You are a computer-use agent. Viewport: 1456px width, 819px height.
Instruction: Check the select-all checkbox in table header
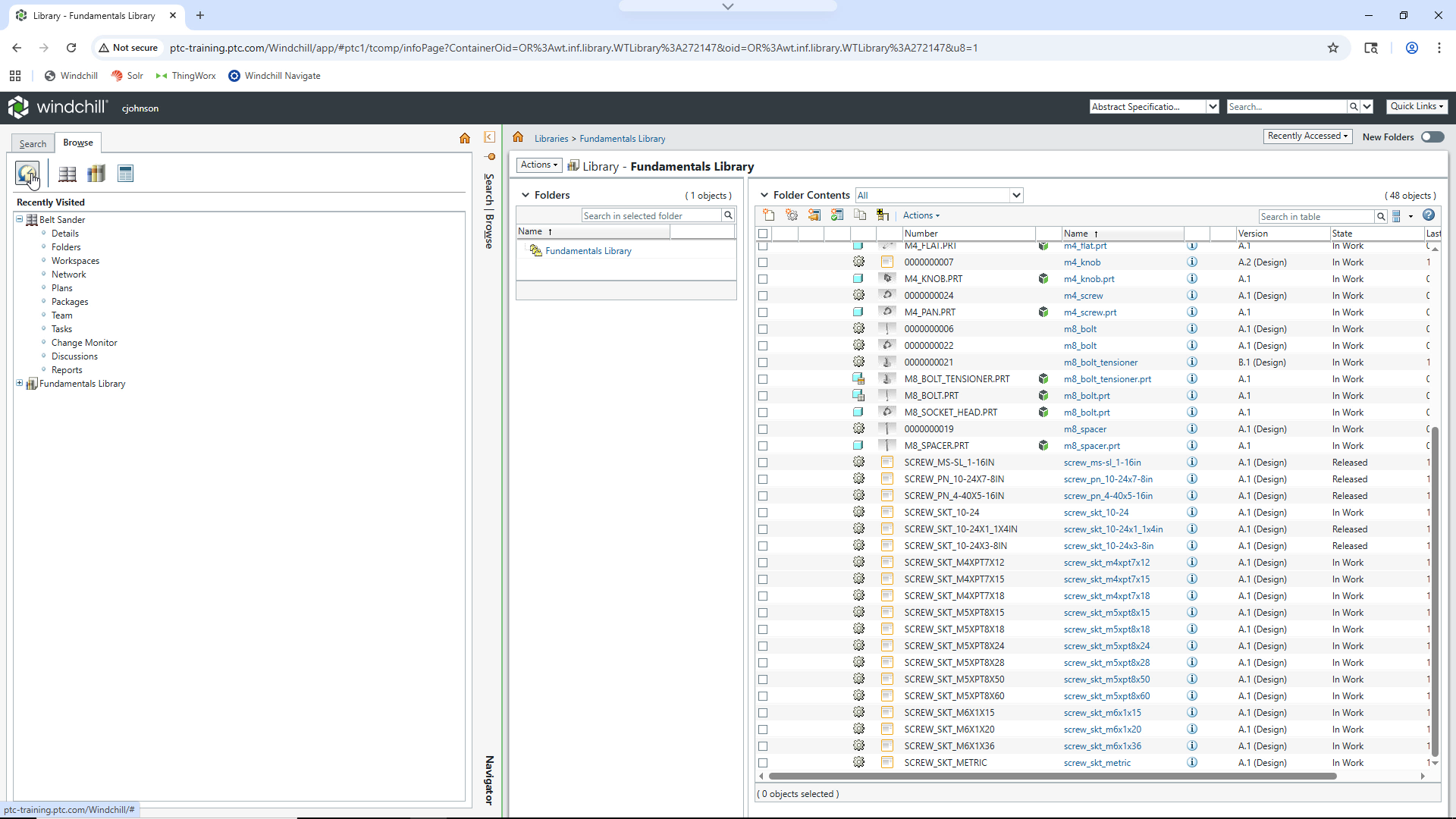(x=763, y=234)
